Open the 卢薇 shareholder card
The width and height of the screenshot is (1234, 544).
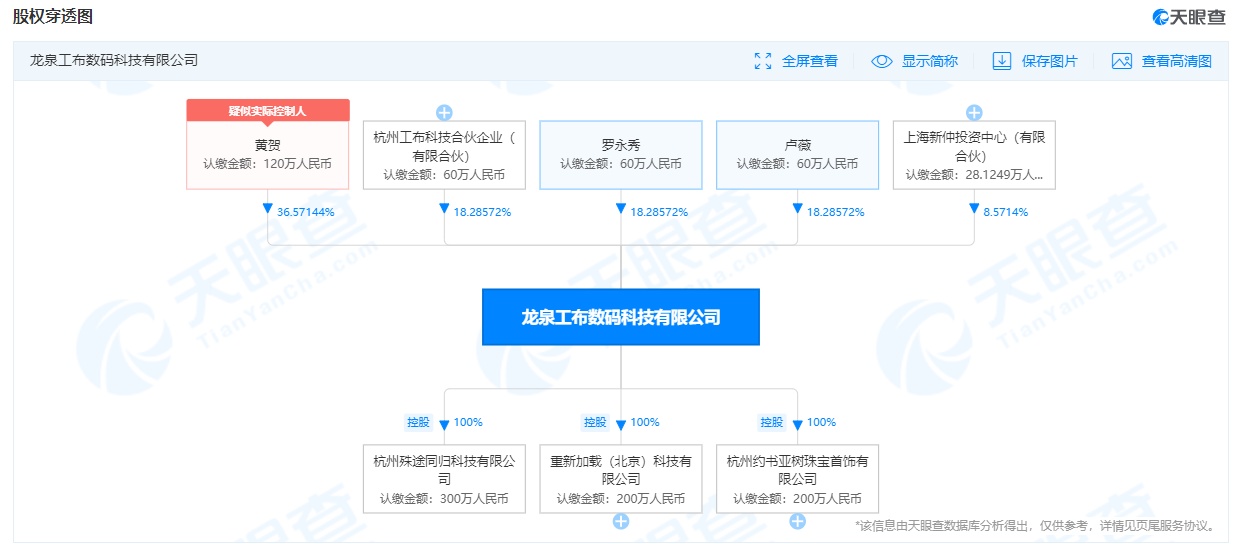pyautogui.click(x=797, y=155)
